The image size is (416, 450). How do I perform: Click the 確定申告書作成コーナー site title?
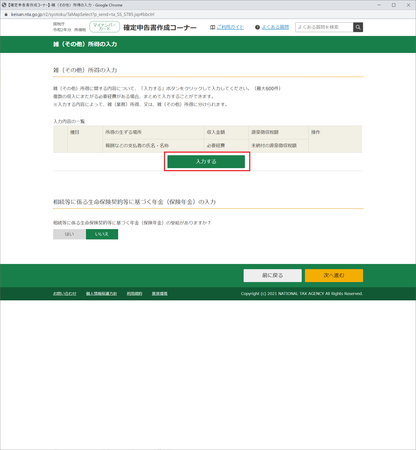160,28
